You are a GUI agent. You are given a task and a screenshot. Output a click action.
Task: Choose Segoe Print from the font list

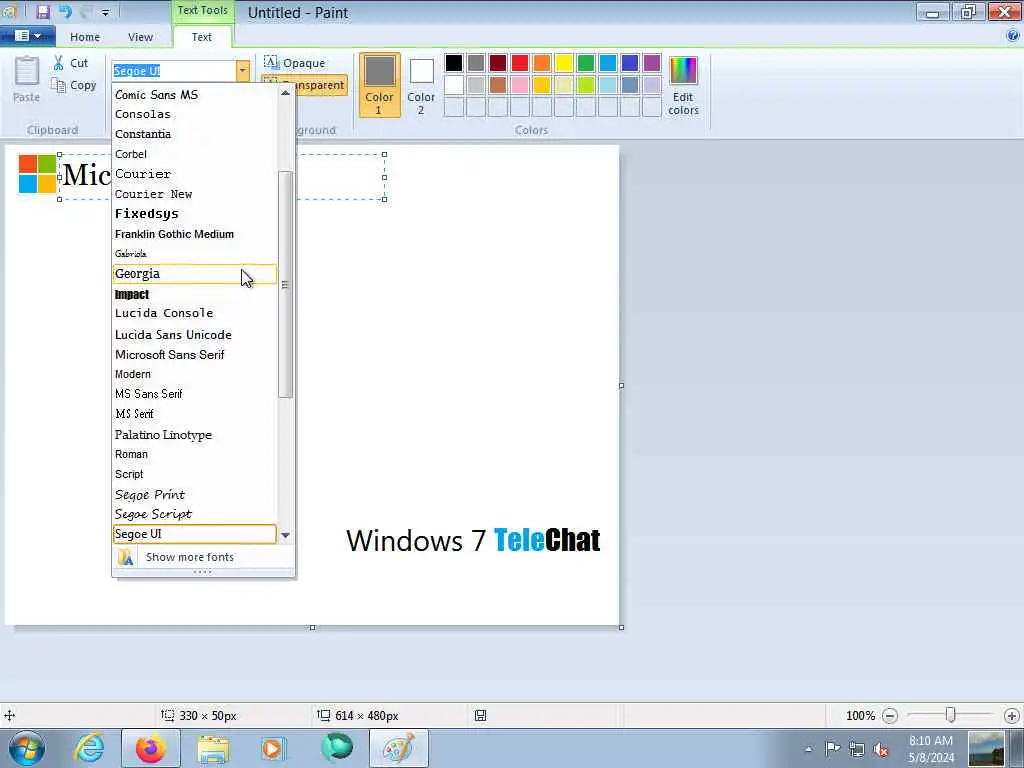[x=195, y=494]
